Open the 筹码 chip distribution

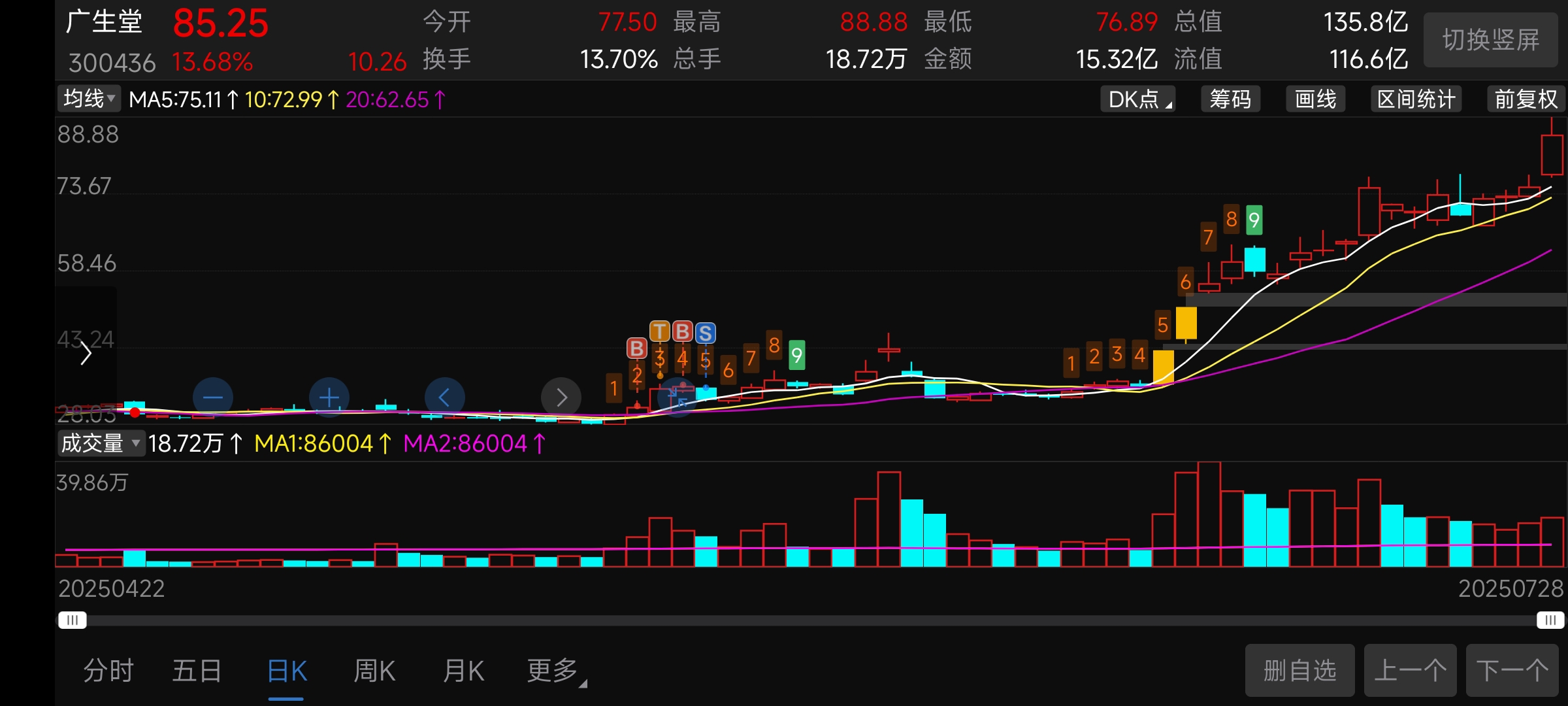click(1231, 99)
